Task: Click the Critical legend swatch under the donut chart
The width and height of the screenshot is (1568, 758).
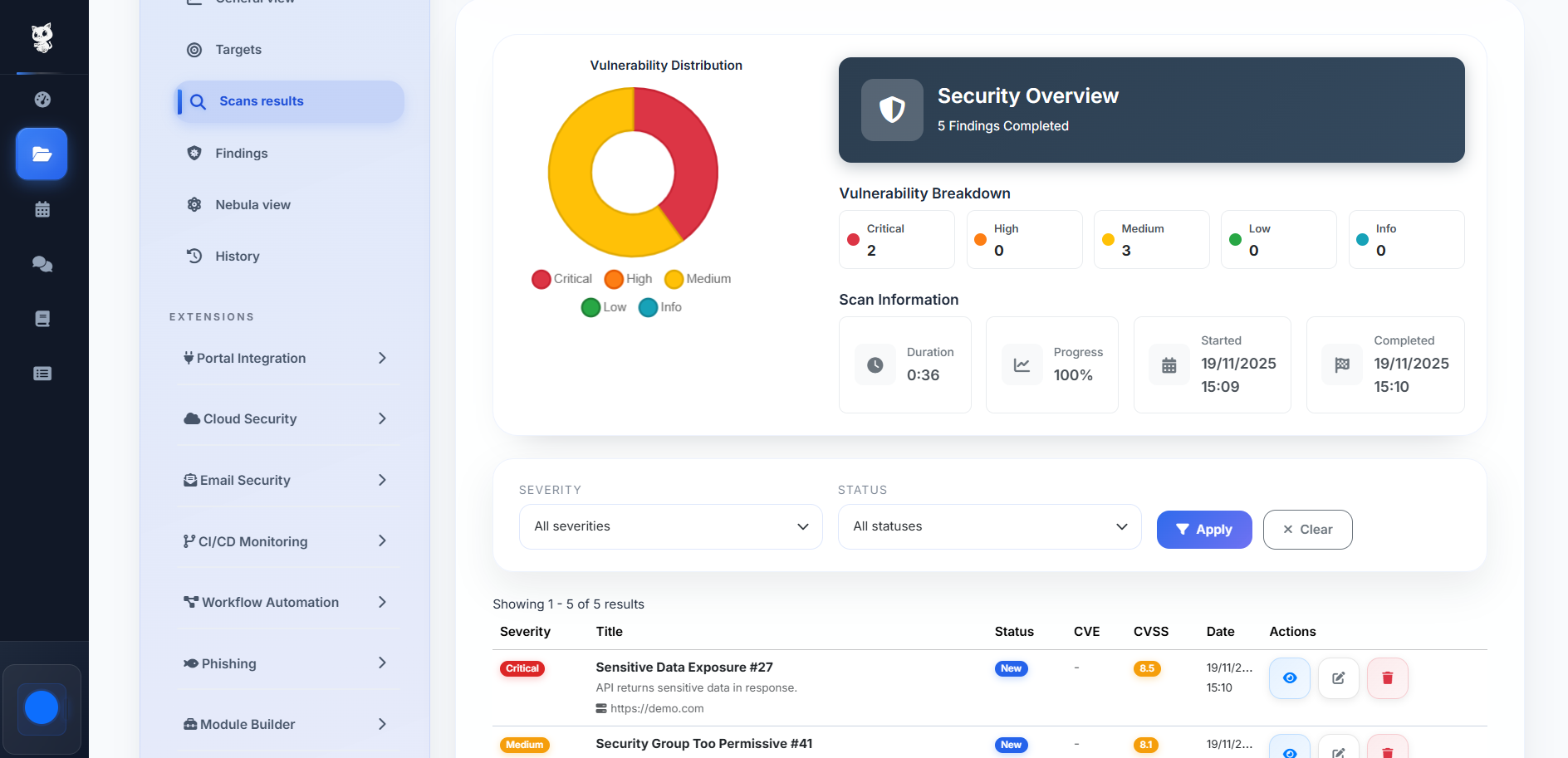Action: [x=542, y=279]
